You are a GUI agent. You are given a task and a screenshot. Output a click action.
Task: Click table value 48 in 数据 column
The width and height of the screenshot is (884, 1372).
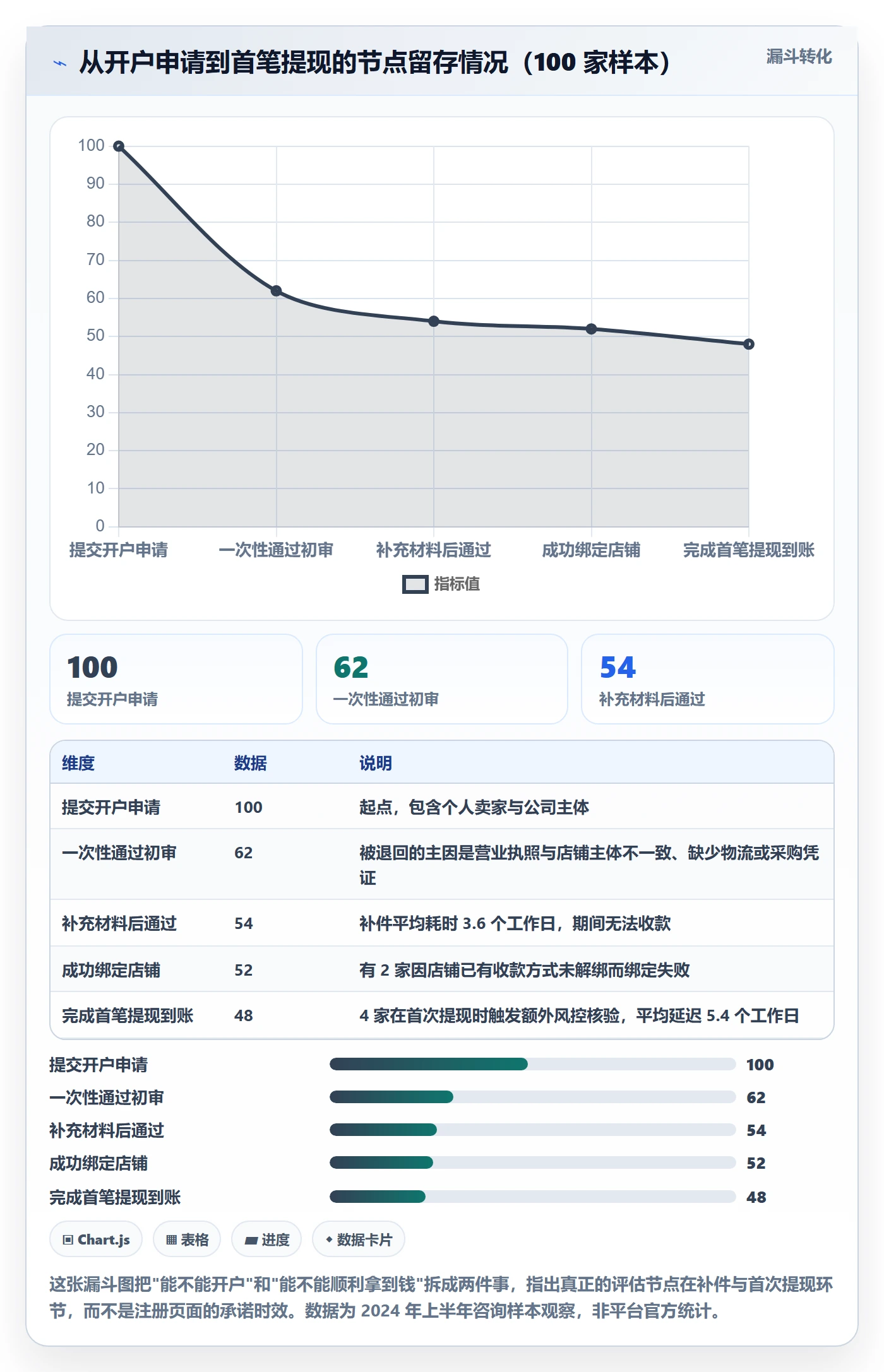click(244, 1016)
